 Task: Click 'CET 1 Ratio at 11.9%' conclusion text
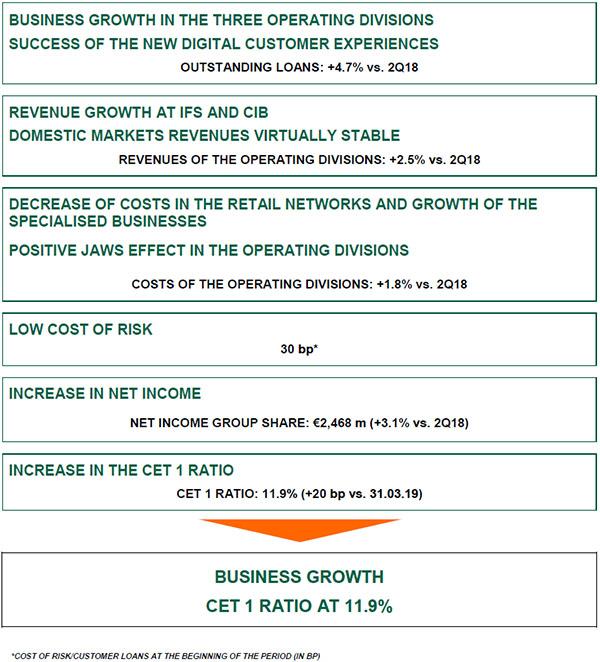click(299, 606)
